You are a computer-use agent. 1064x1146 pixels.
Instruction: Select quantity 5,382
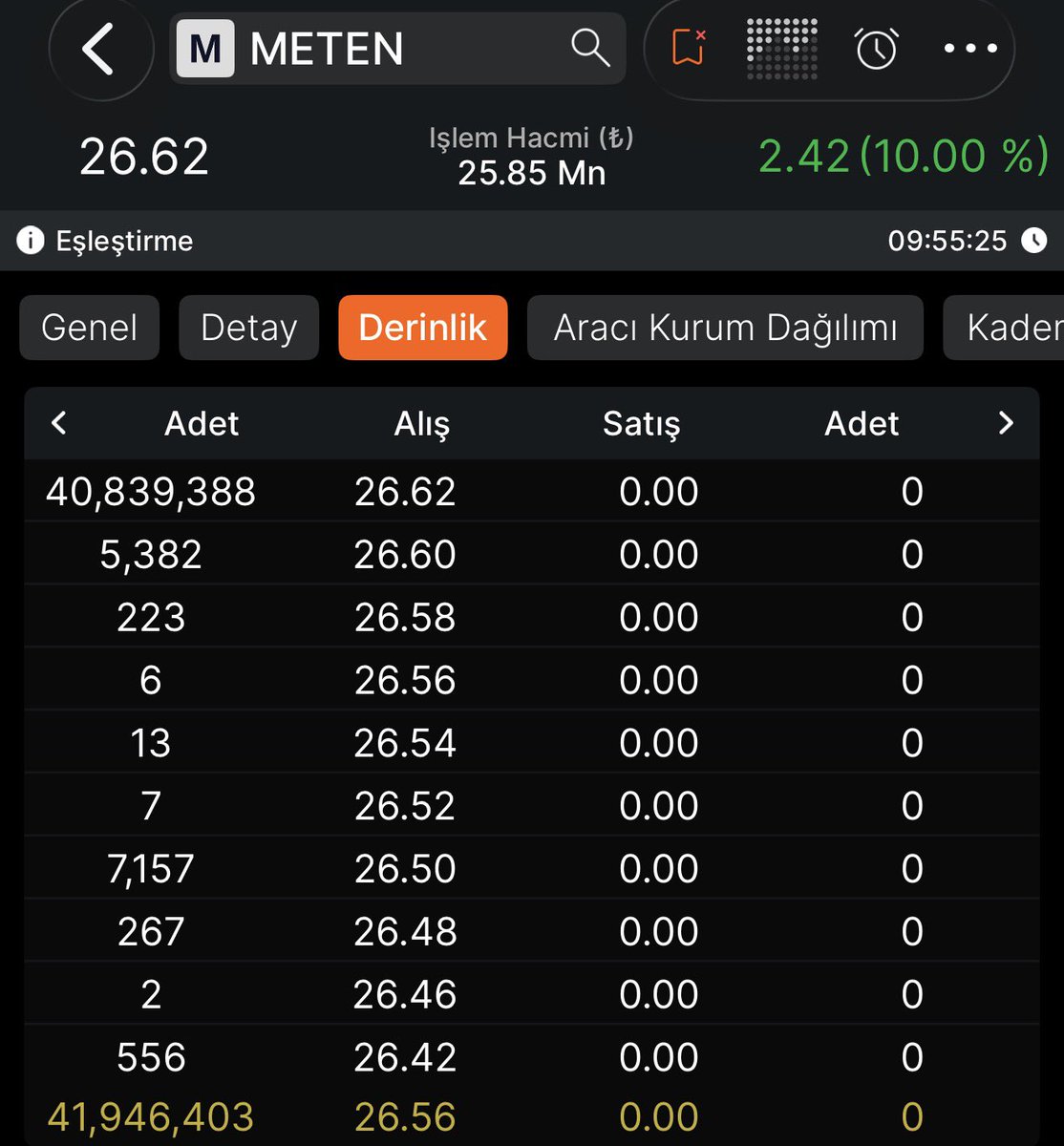[x=151, y=556]
